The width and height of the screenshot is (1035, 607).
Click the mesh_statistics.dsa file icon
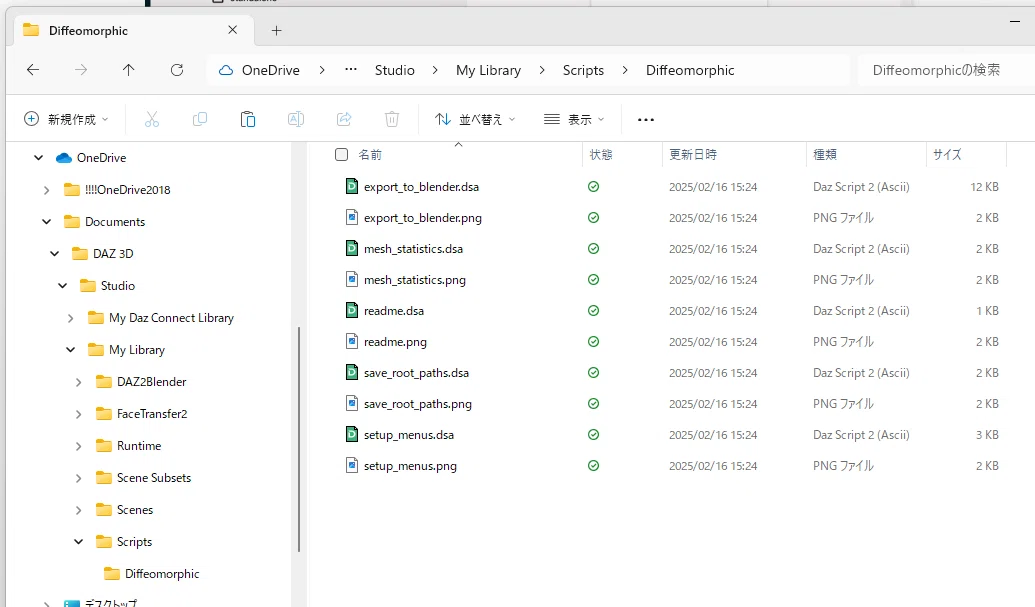(352, 248)
